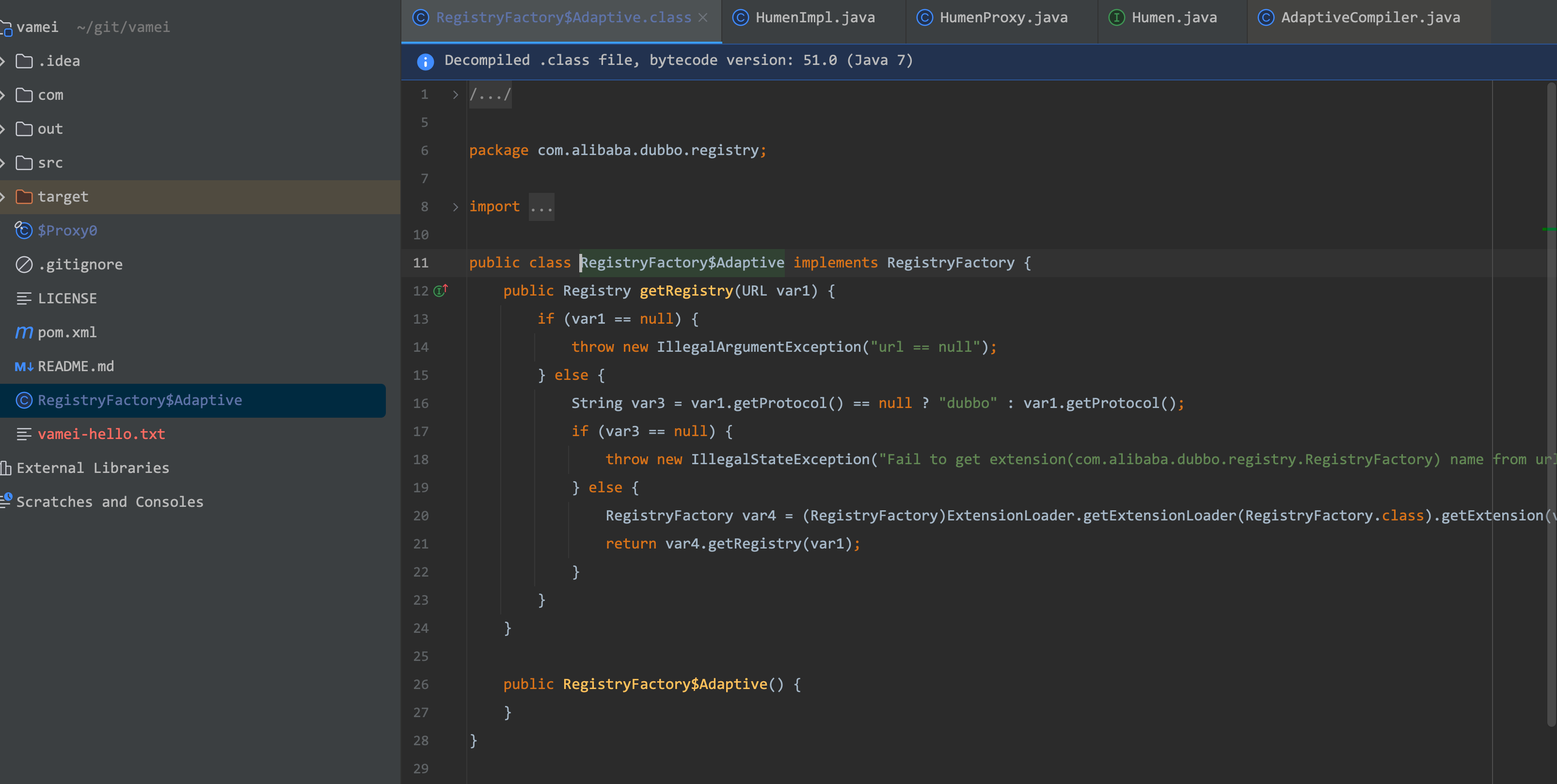Unfold the collapsed comment block on line 1
This screenshot has height=784, width=1557.
click(455, 95)
